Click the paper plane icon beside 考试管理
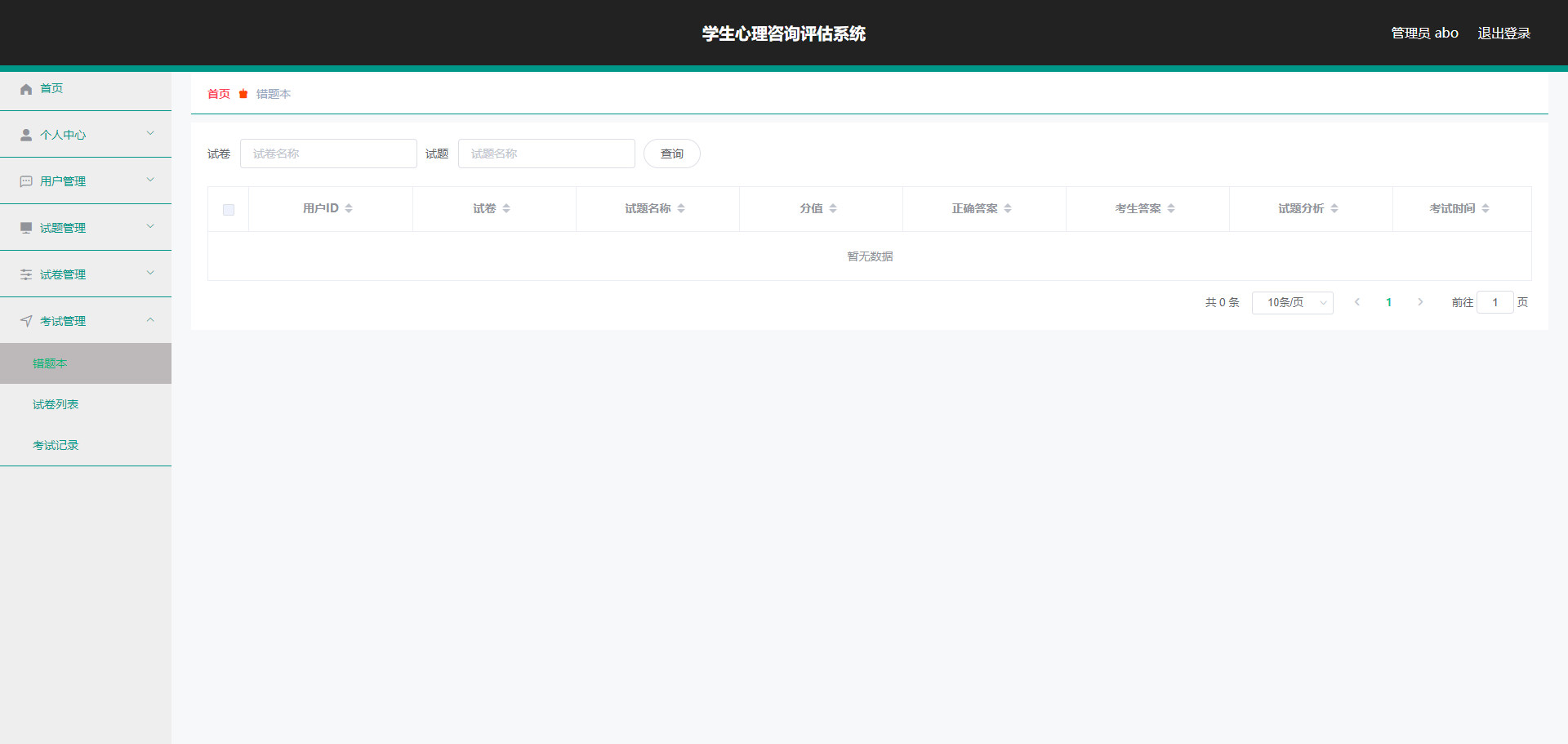 [x=26, y=321]
